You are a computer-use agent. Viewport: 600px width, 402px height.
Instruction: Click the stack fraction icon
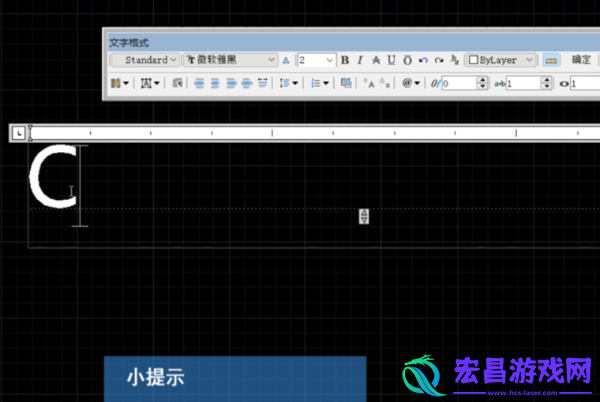click(454, 60)
